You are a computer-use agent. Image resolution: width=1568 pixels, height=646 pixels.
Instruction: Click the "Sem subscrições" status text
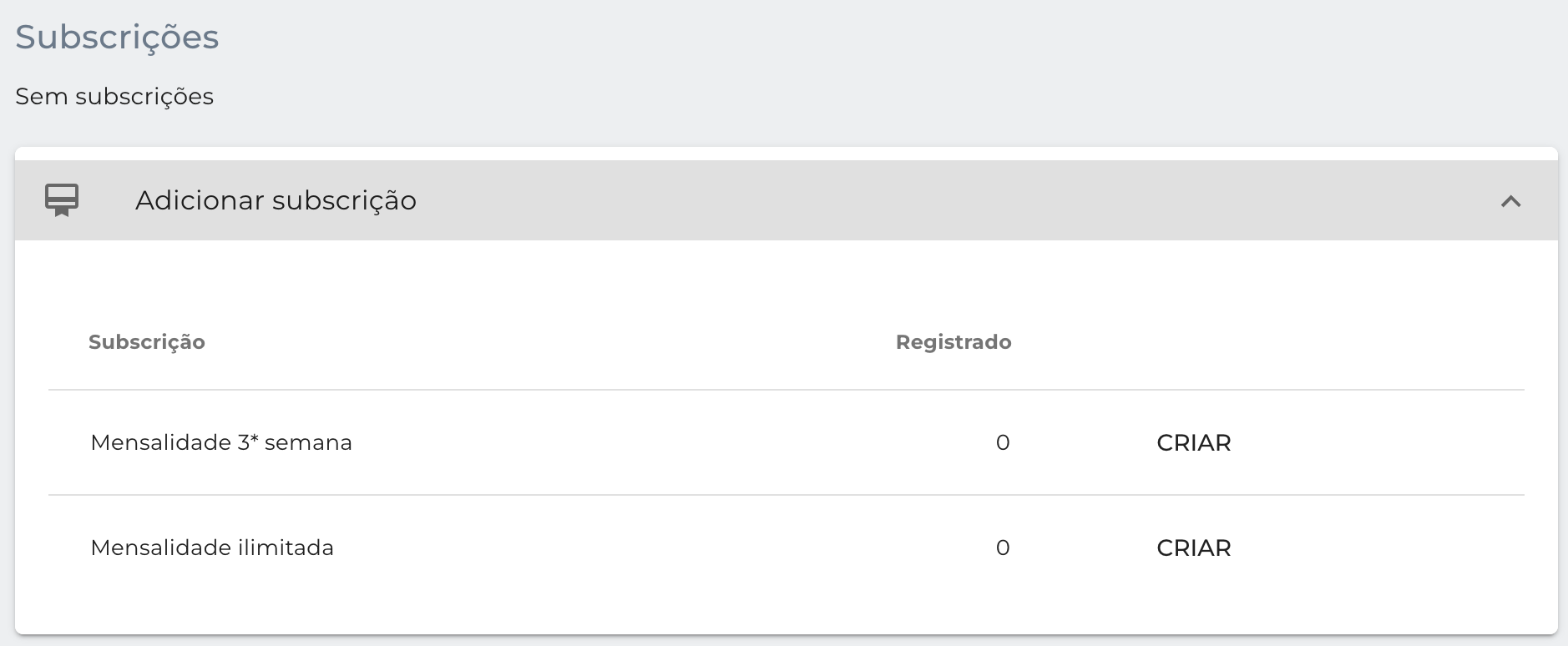click(114, 97)
